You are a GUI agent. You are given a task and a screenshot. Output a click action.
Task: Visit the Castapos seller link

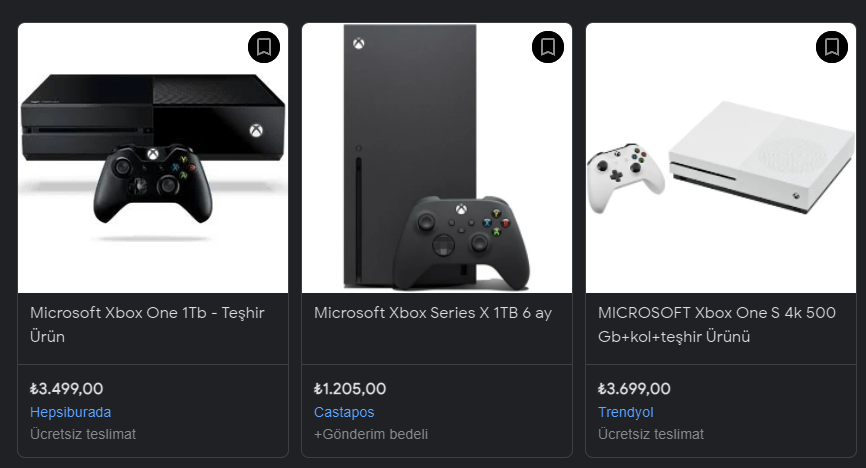click(346, 412)
